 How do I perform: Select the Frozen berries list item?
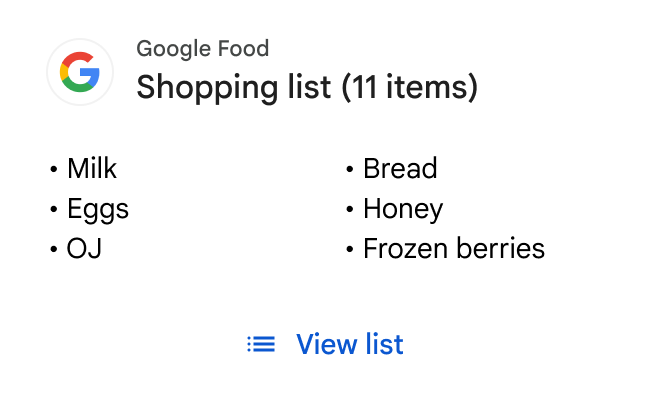453,249
